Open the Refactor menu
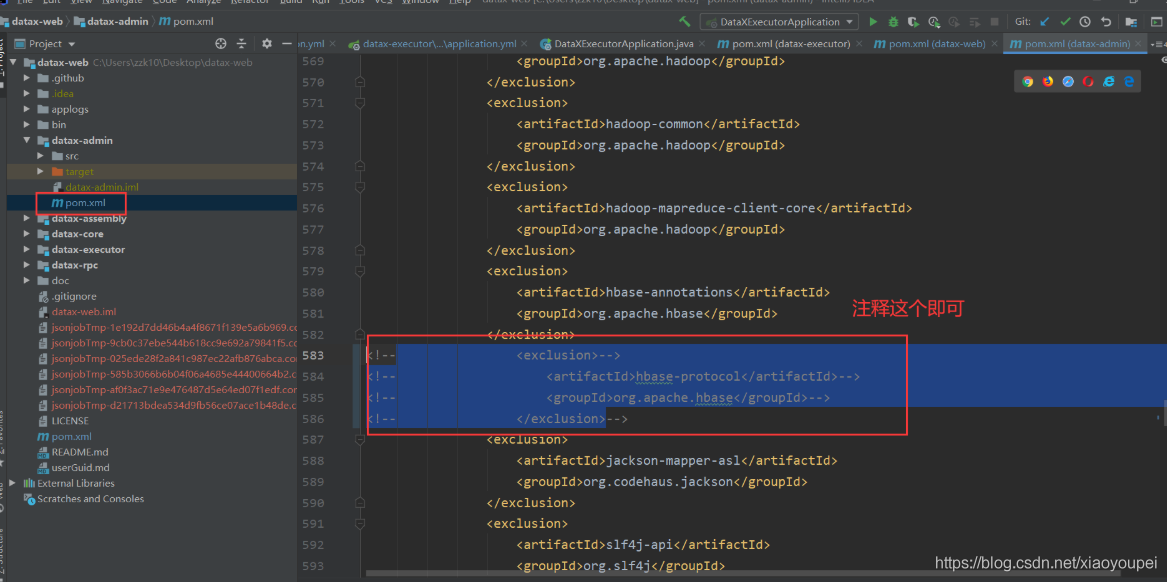This screenshot has width=1167, height=582. pyautogui.click(x=250, y=2)
